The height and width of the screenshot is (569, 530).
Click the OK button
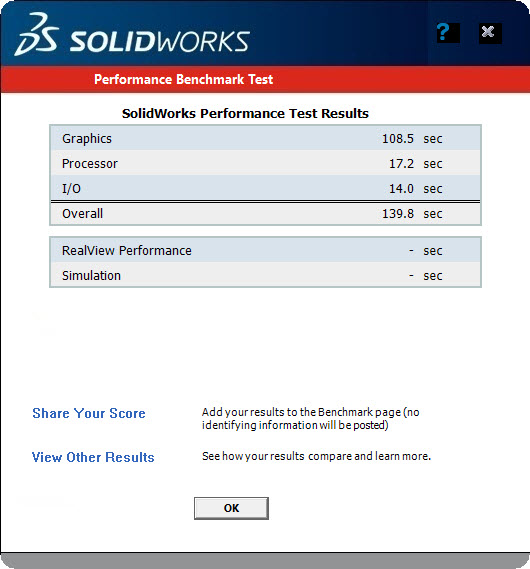click(x=231, y=508)
